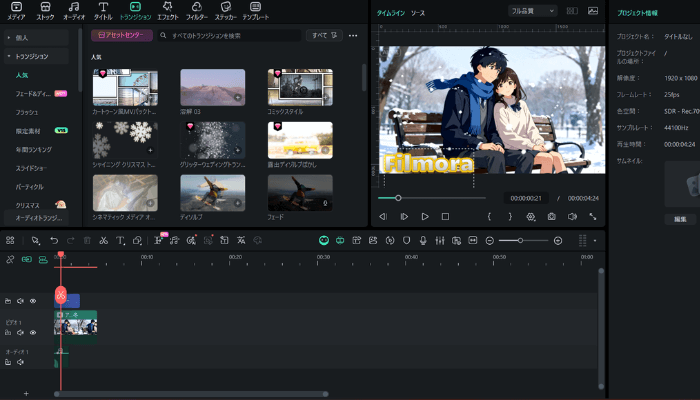Take a snapshot with the preview camera icon
The width and height of the screenshot is (700, 400).
click(551, 216)
